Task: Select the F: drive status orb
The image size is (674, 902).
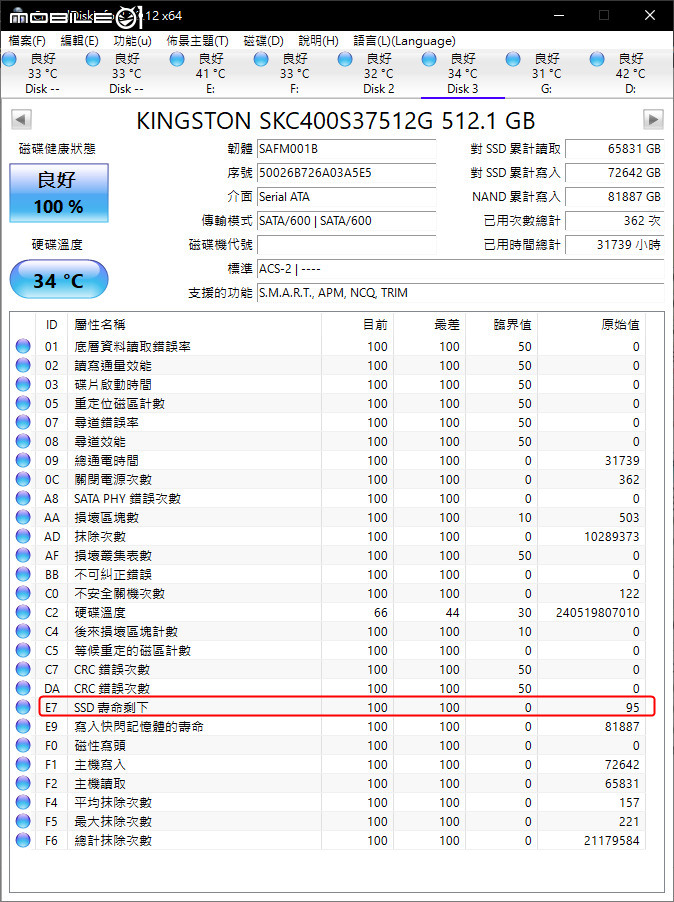Action: (x=261, y=59)
